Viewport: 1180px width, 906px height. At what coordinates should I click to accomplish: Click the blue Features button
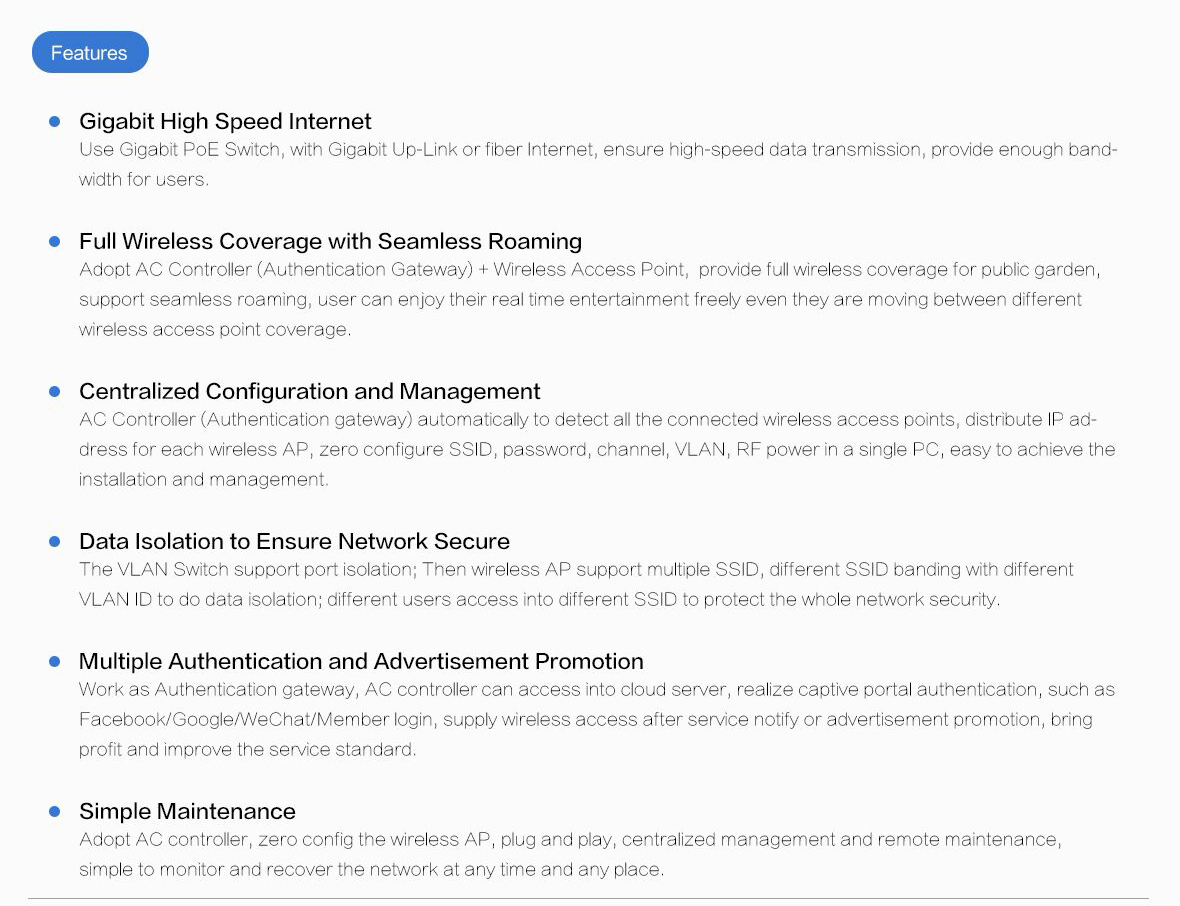tap(90, 52)
